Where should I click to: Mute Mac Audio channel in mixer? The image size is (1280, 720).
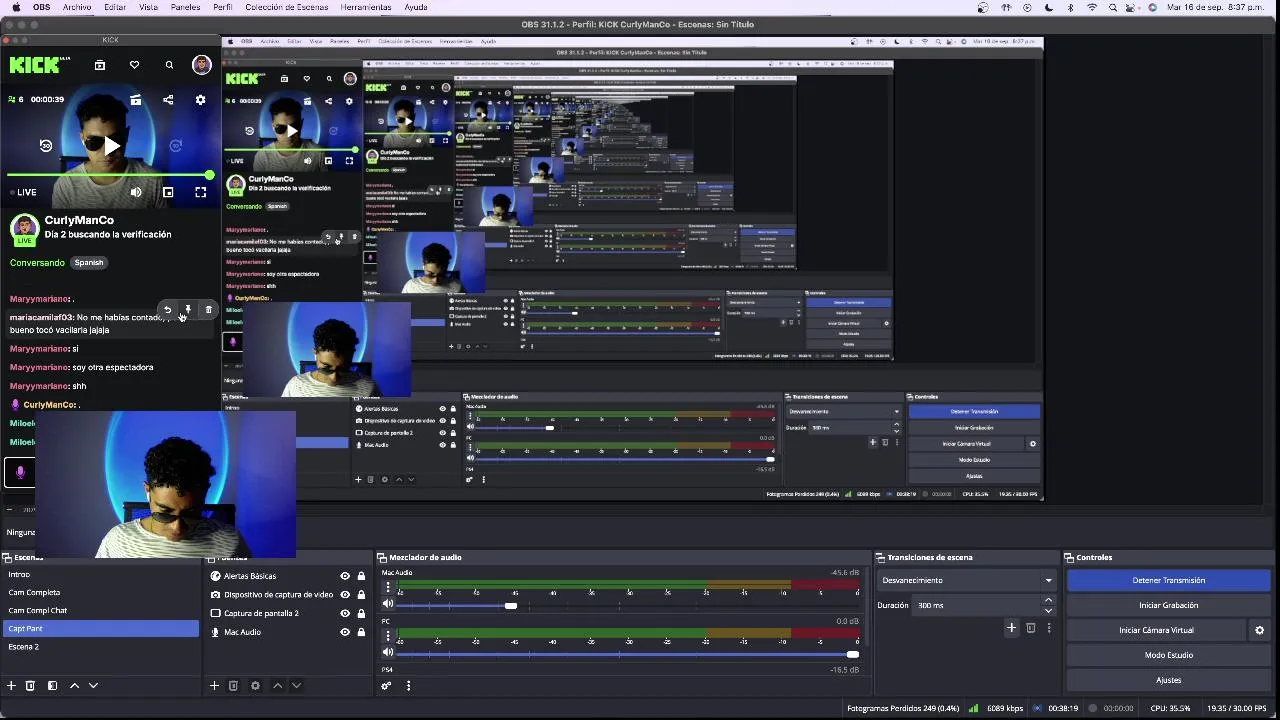click(388, 604)
